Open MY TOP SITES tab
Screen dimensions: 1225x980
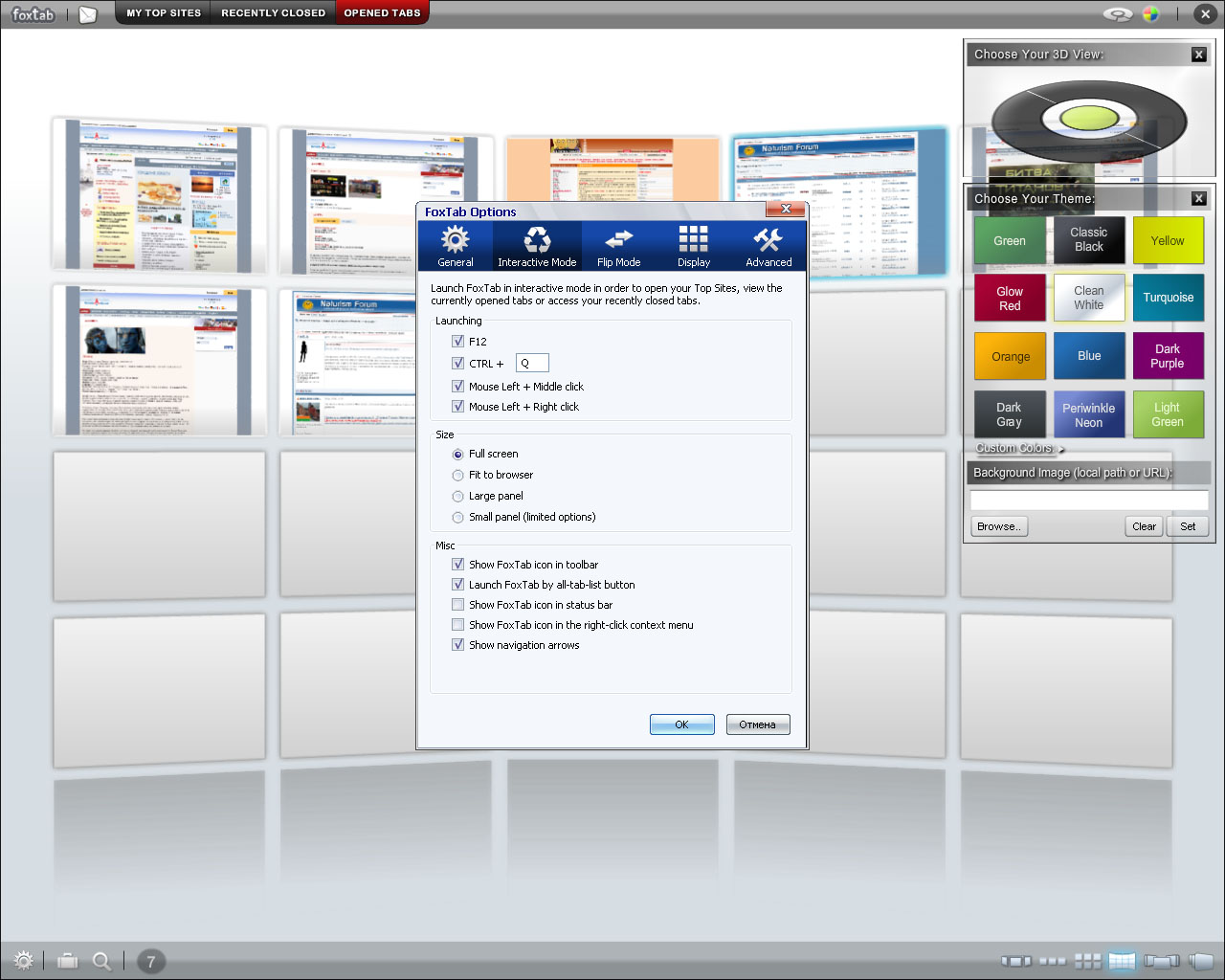pos(164,13)
